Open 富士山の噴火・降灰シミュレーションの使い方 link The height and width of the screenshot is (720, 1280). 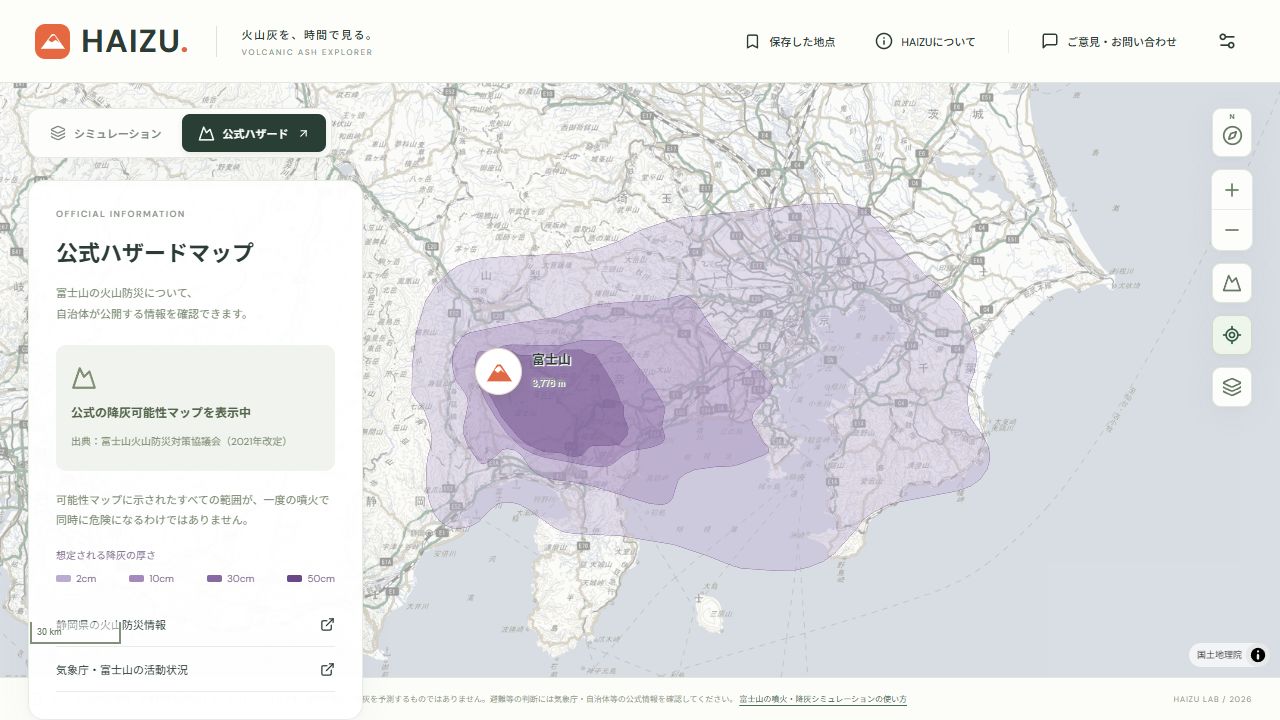pyautogui.click(x=823, y=699)
